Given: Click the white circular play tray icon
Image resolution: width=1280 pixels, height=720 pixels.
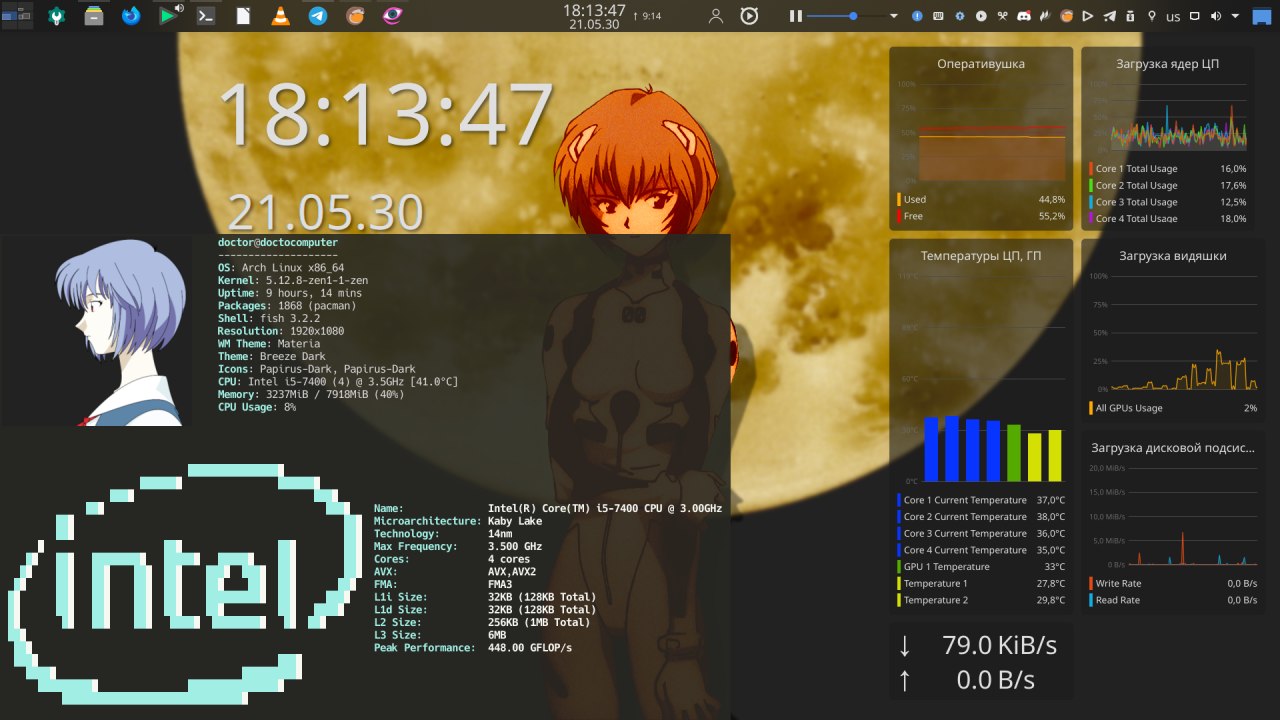Looking at the screenshot, I should [981, 16].
